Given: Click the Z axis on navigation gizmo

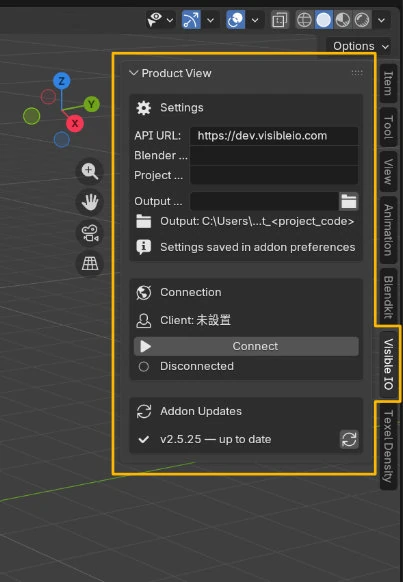Looking at the screenshot, I should [62, 81].
